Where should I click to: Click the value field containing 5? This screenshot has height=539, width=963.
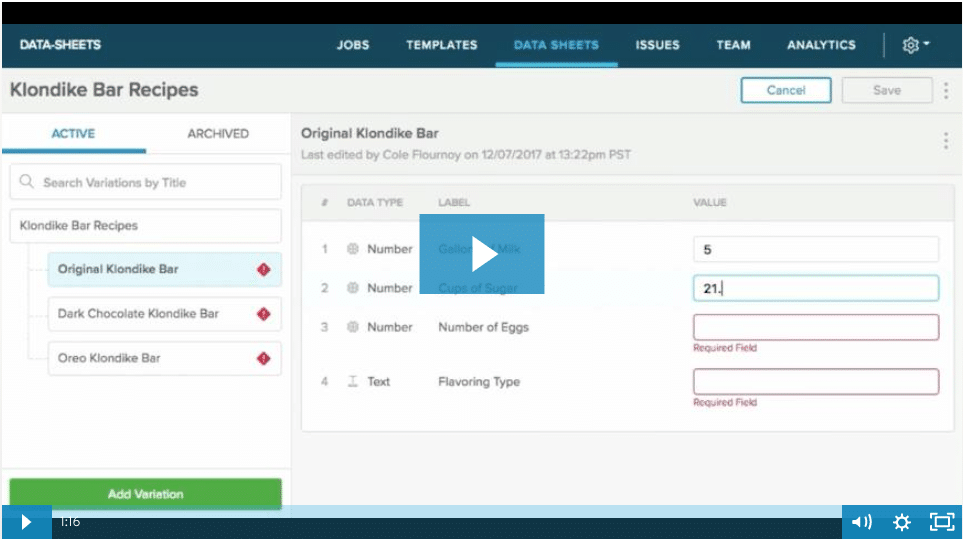click(816, 249)
